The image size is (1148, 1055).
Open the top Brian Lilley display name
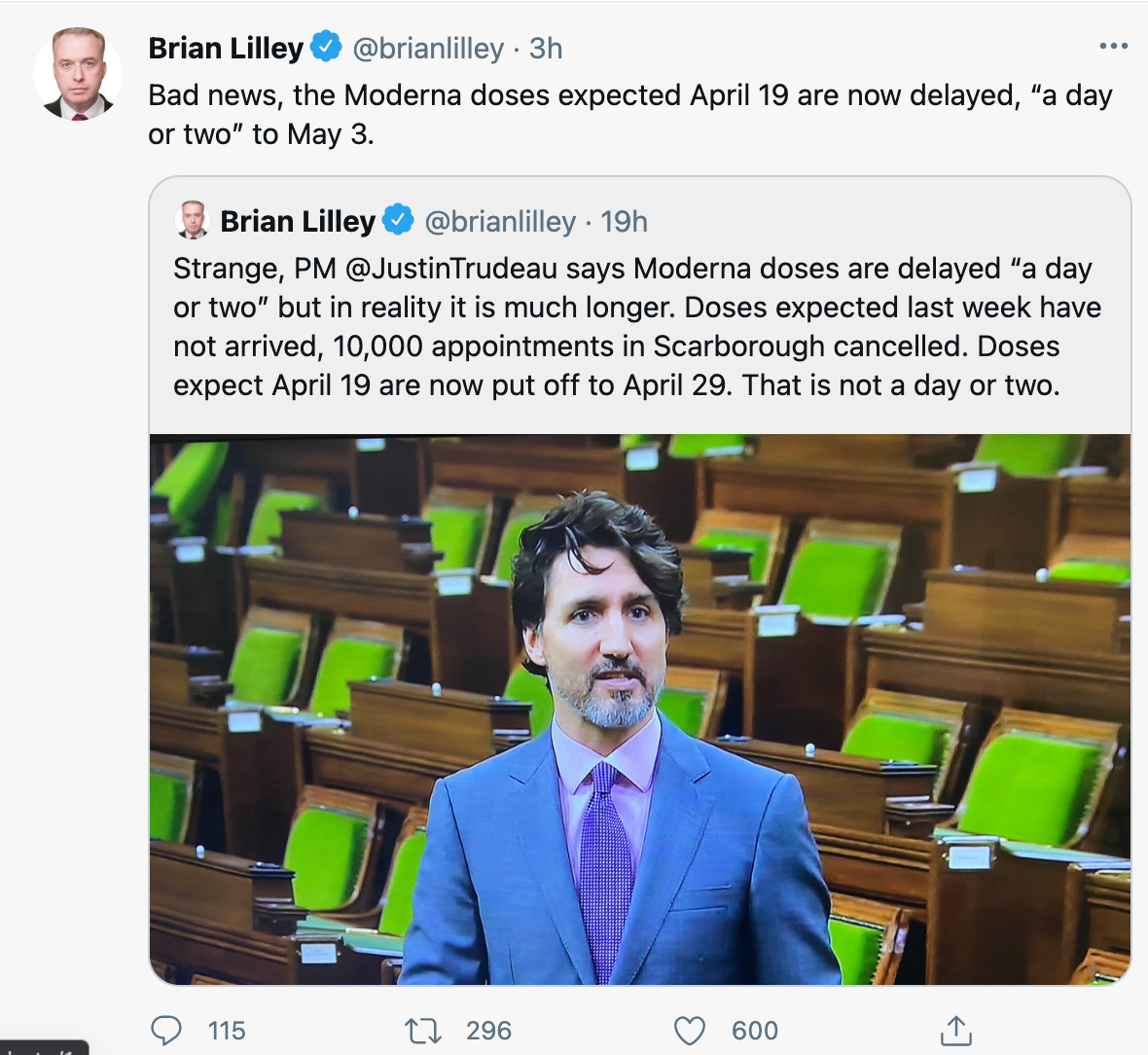click(x=226, y=49)
